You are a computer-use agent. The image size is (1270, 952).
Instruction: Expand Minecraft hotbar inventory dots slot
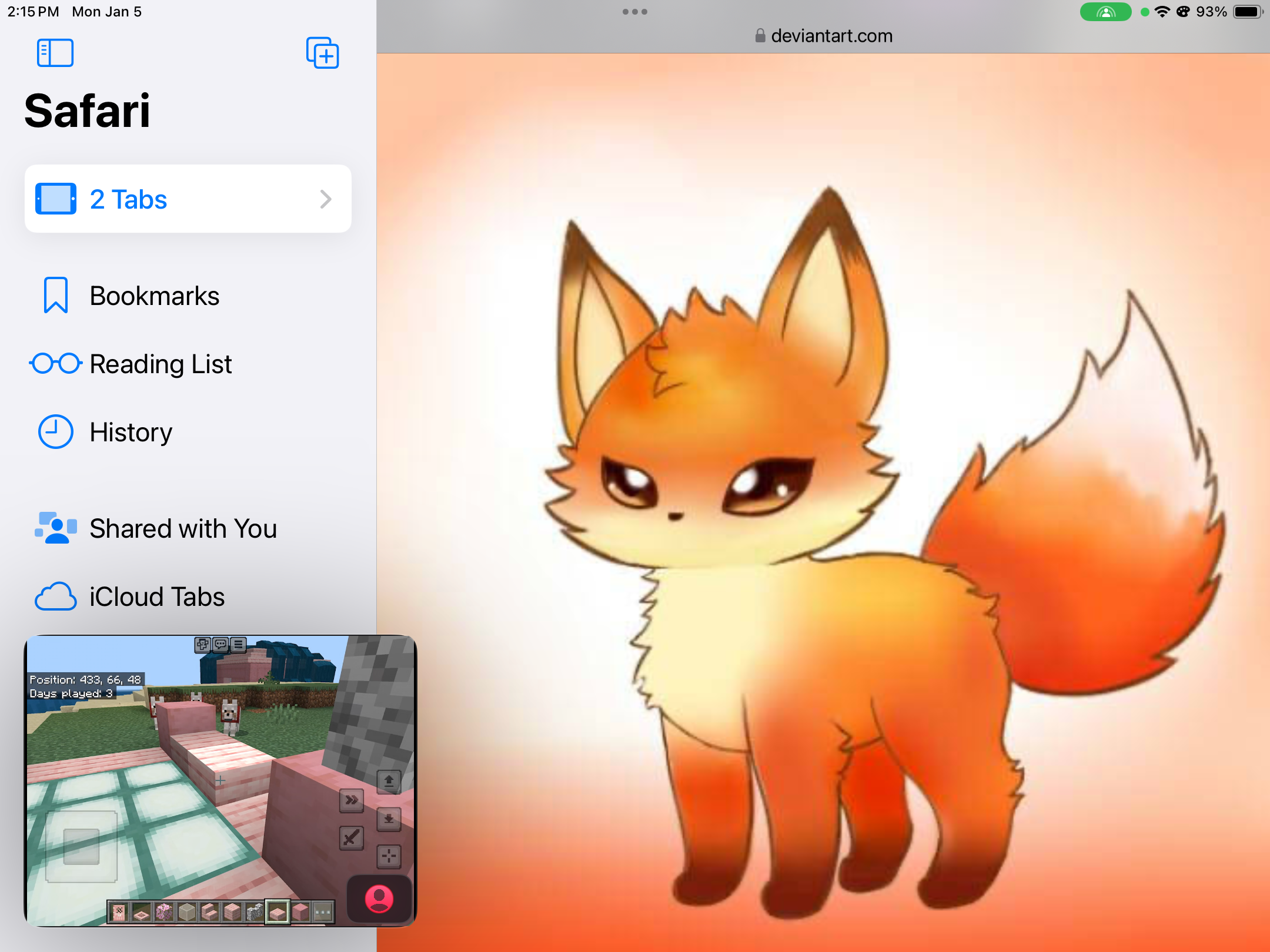click(323, 912)
